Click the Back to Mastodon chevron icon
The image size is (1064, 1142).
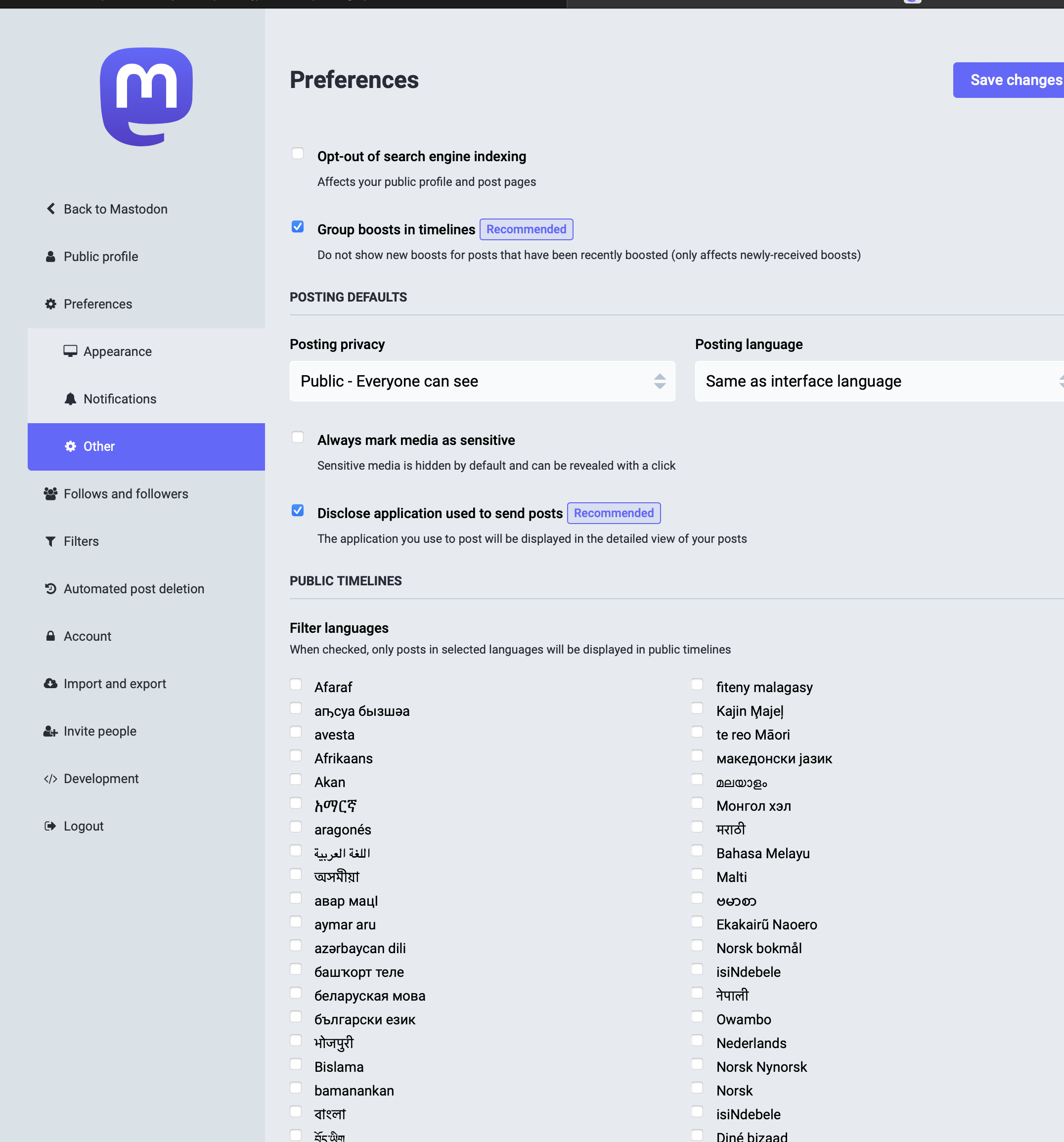coord(51,209)
